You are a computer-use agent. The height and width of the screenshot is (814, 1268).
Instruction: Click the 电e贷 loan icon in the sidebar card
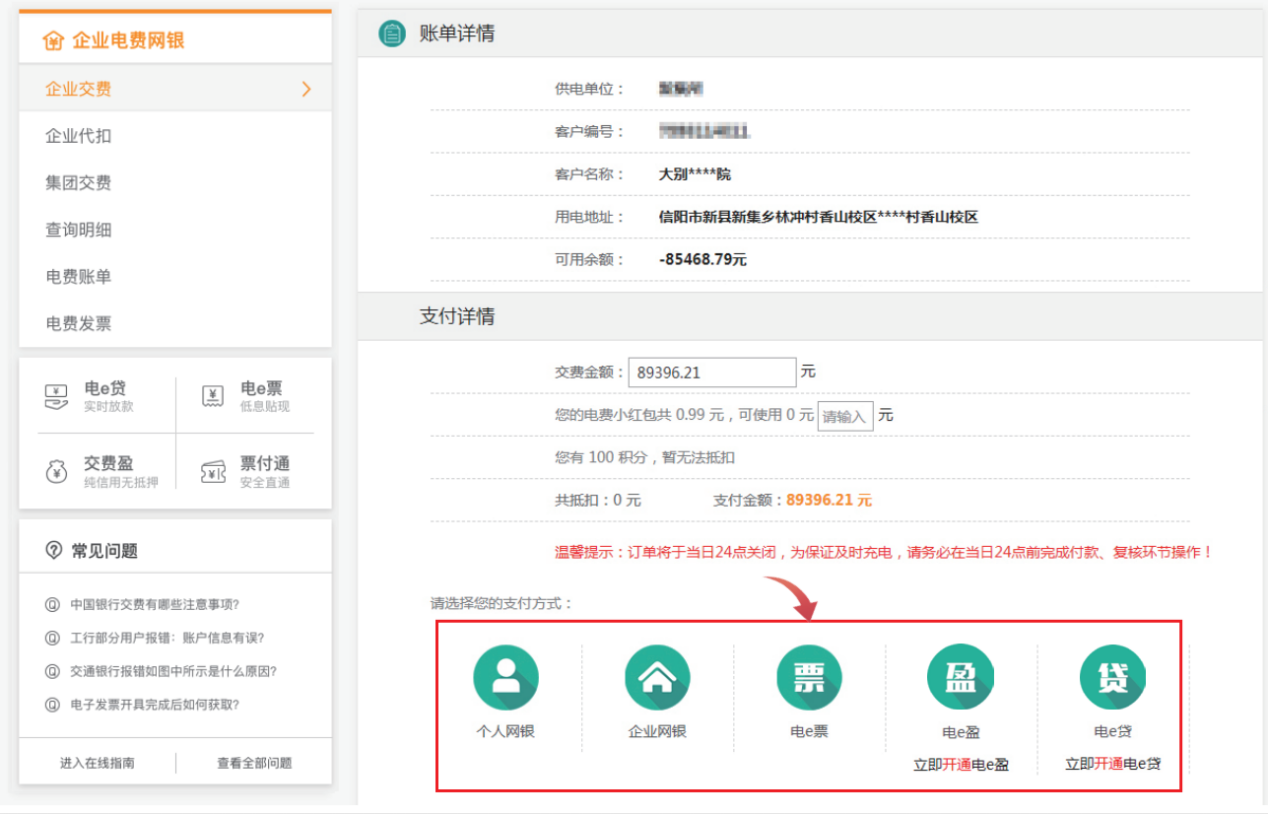click(57, 396)
